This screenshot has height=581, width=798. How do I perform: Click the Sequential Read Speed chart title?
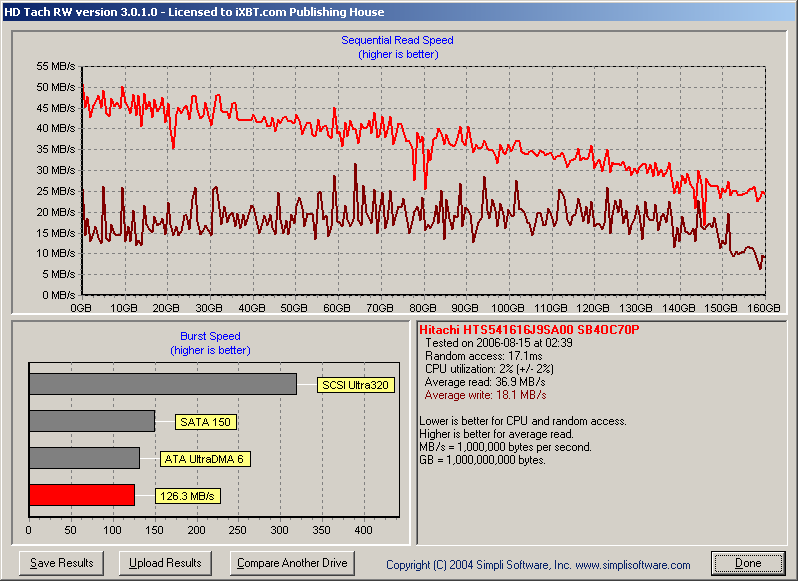(397, 41)
